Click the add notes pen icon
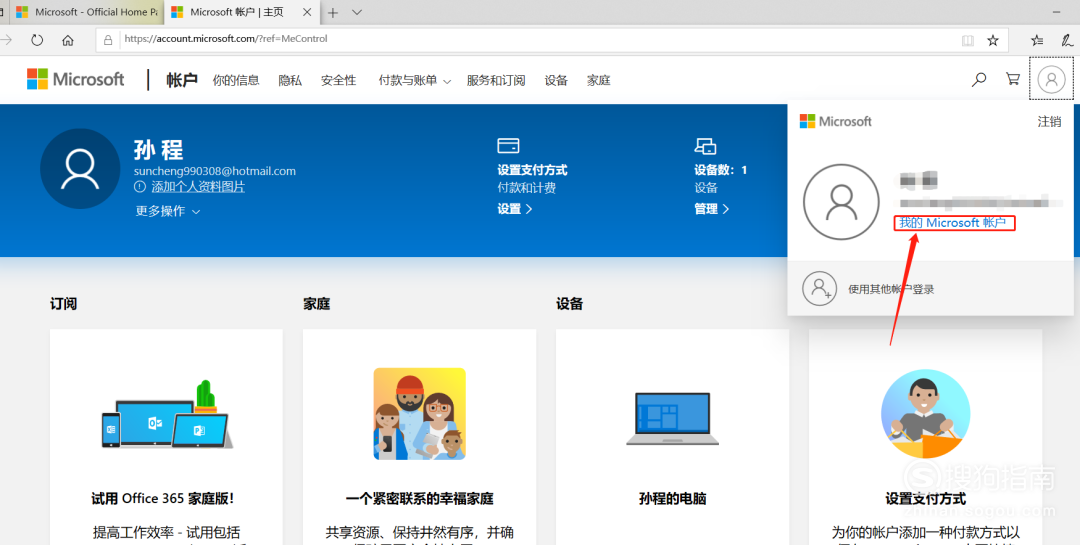 tap(1067, 41)
